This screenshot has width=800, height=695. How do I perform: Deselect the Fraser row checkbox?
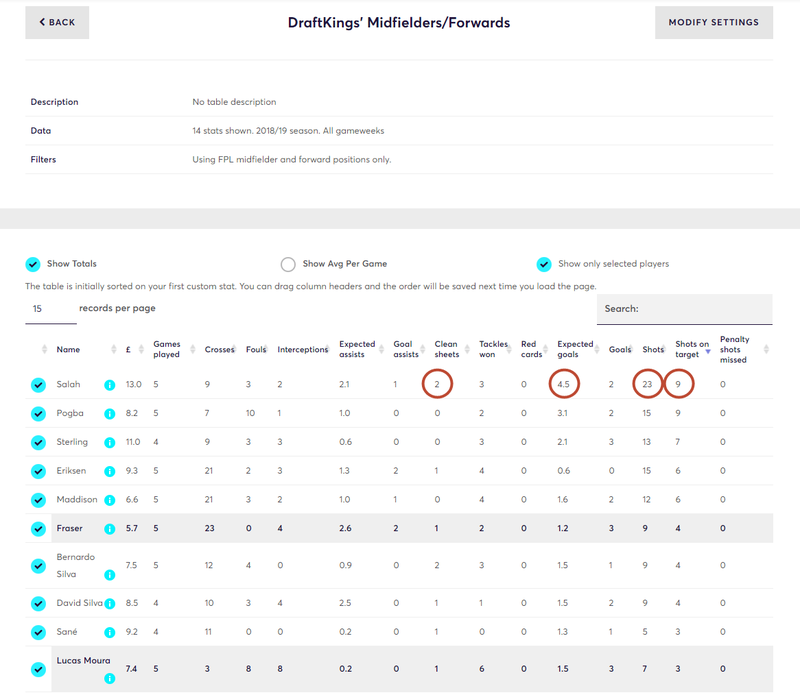tap(38, 529)
